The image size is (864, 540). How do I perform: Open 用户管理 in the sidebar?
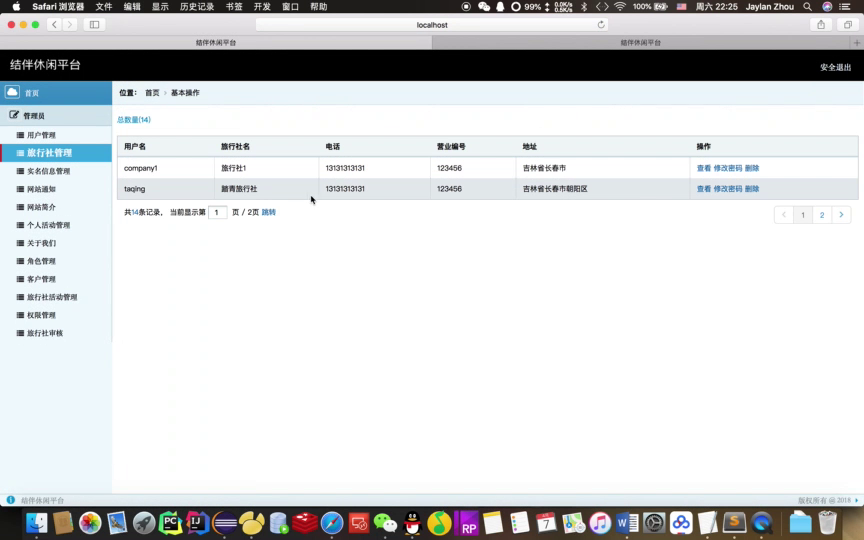coord(41,135)
